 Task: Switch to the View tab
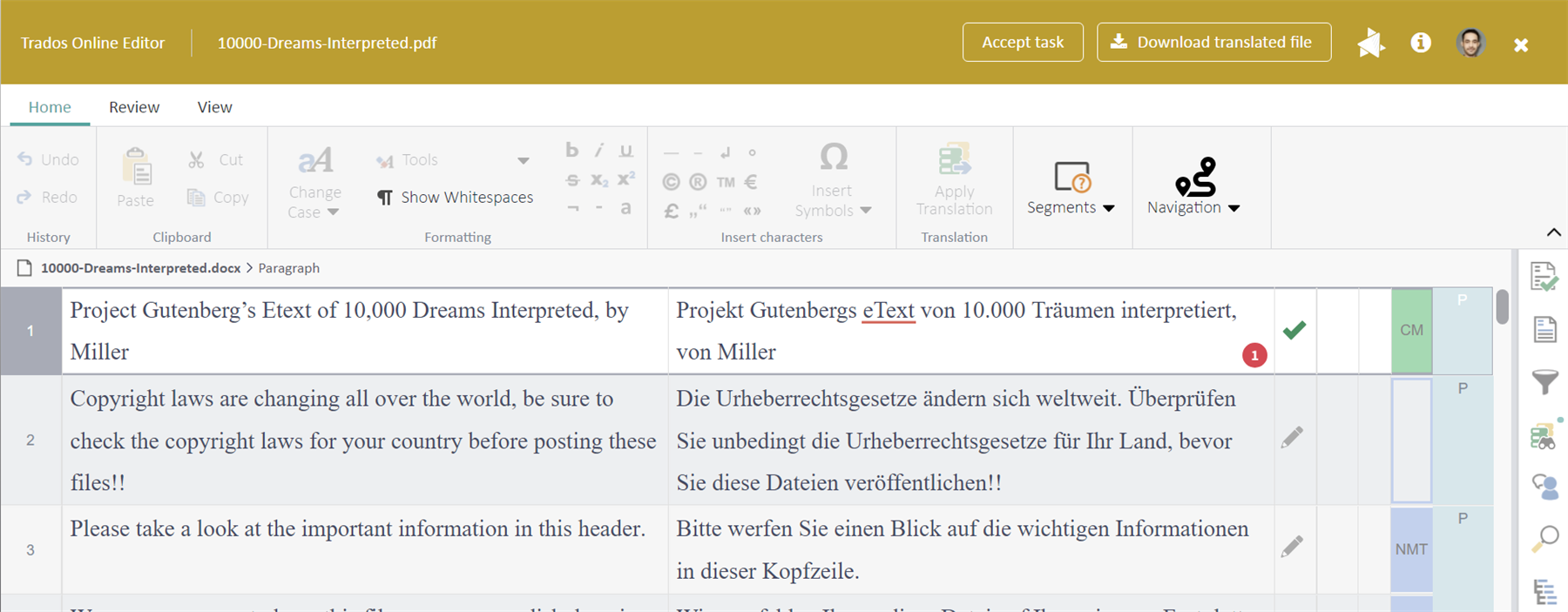click(214, 107)
